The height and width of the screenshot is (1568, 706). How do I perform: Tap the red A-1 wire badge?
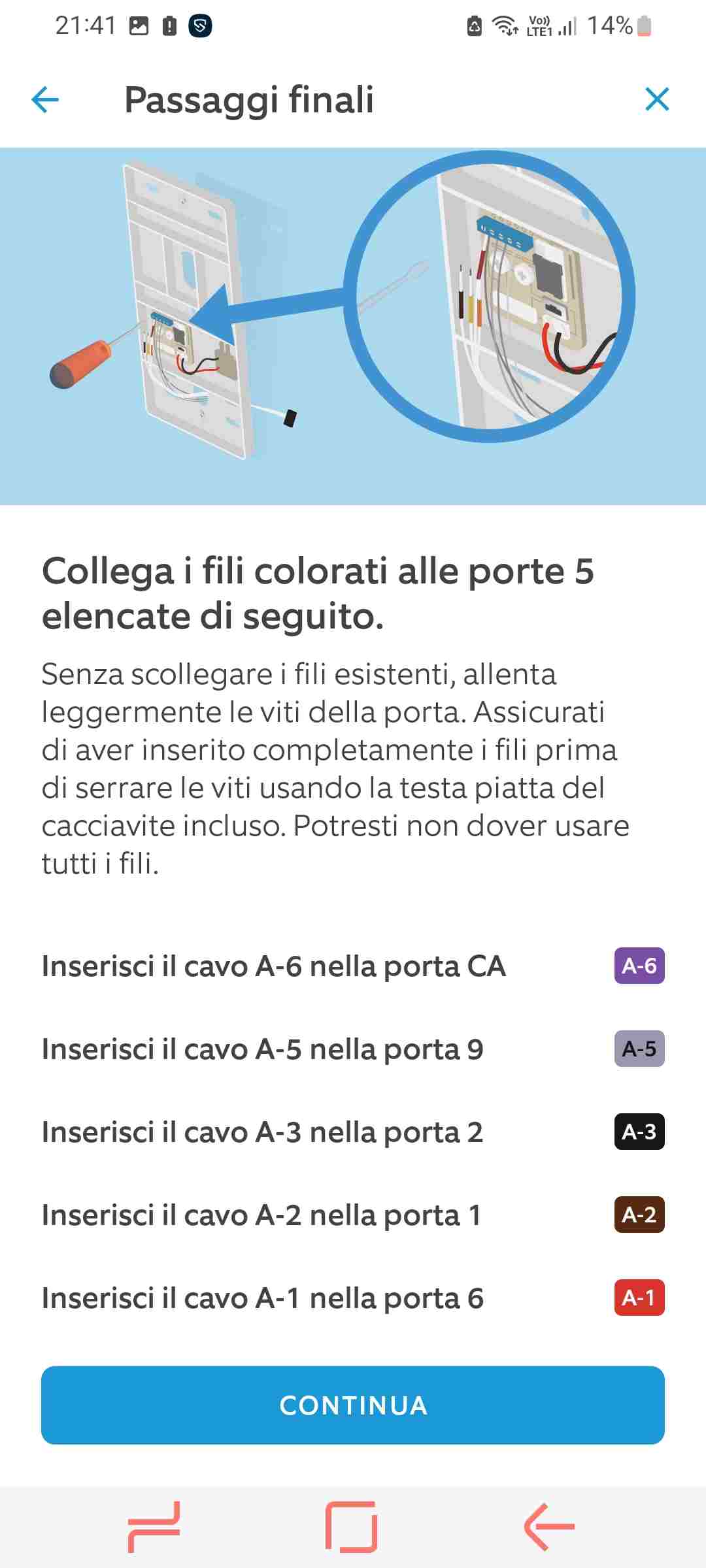pyautogui.click(x=639, y=1298)
